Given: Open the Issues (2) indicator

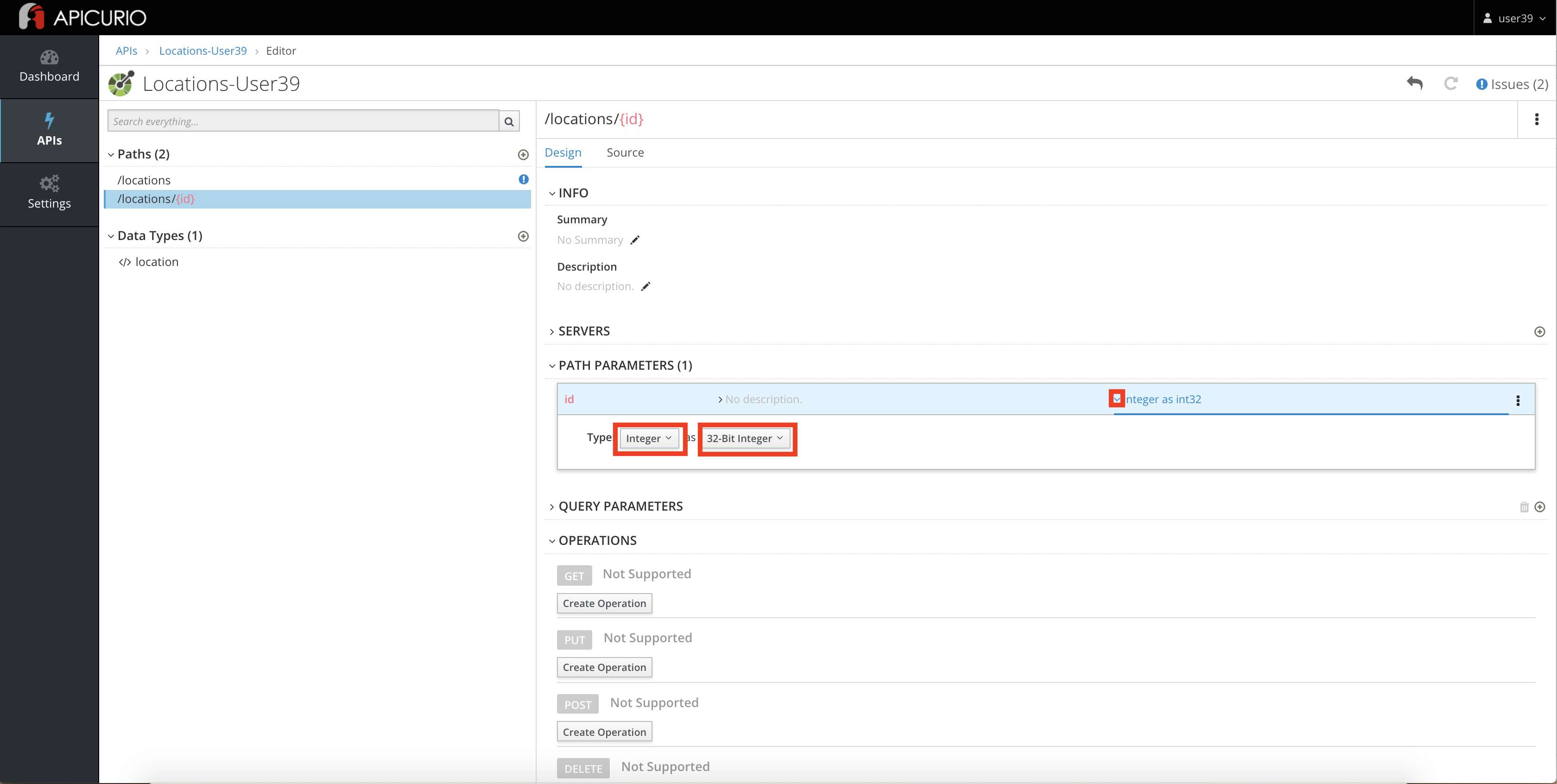Looking at the screenshot, I should coord(1512,84).
